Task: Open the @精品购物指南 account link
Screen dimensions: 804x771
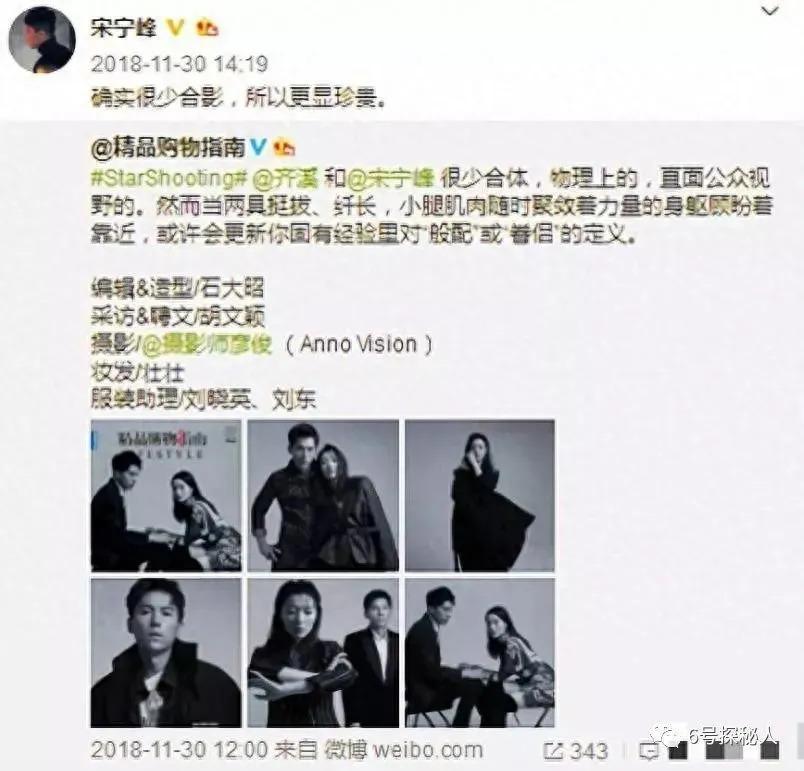Action: [x=169, y=148]
